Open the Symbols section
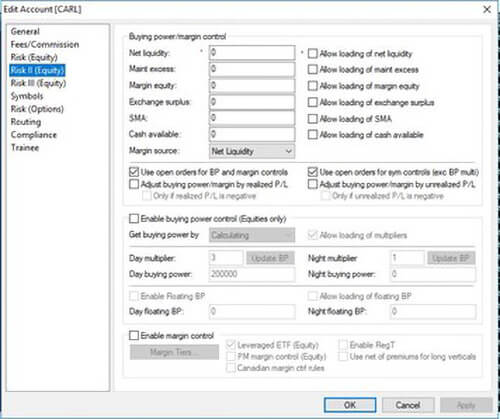500x419 pixels. point(27,96)
